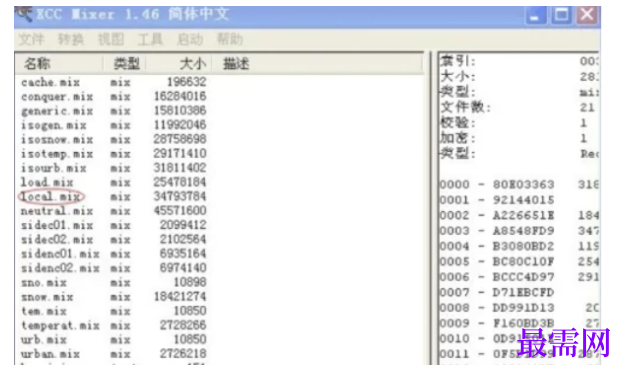Open the 视图 menu
The width and height of the screenshot is (629, 374).
point(111,39)
